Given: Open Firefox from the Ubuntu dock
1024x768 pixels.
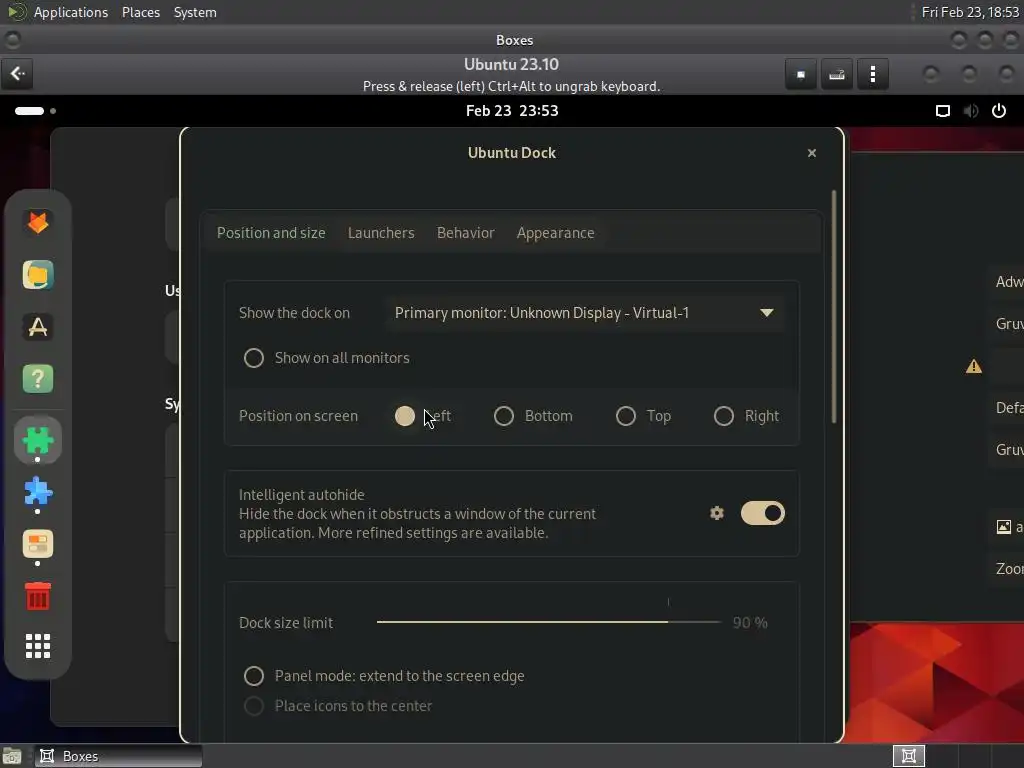Looking at the screenshot, I should (x=38, y=223).
